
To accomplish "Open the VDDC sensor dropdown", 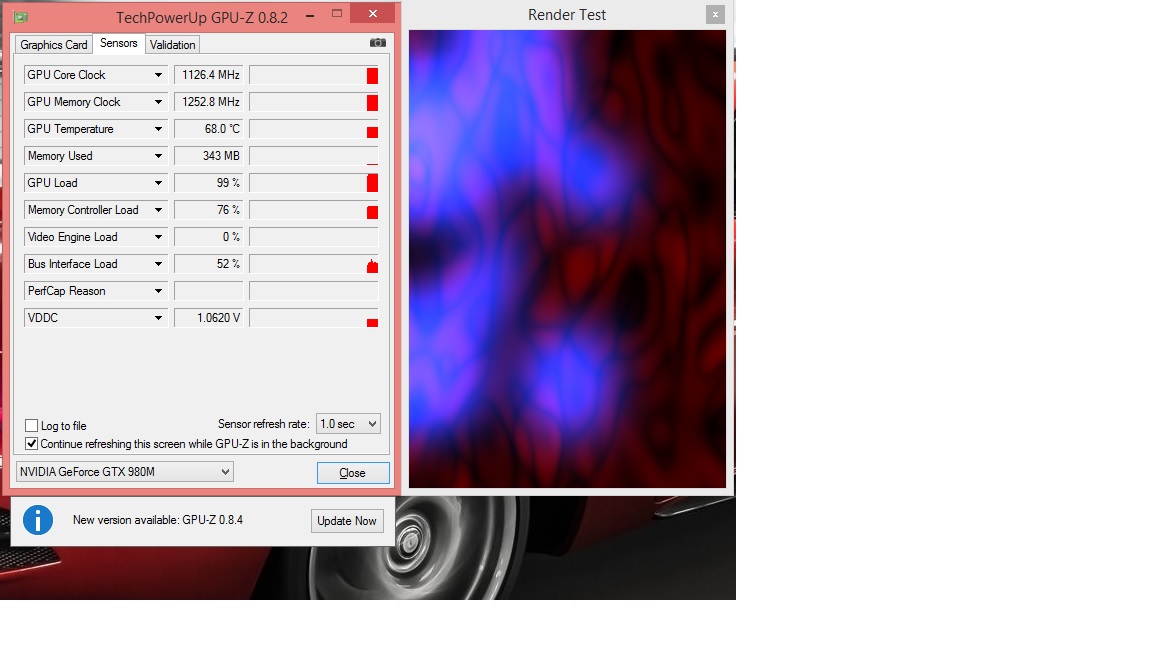I will pyautogui.click(x=158, y=318).
